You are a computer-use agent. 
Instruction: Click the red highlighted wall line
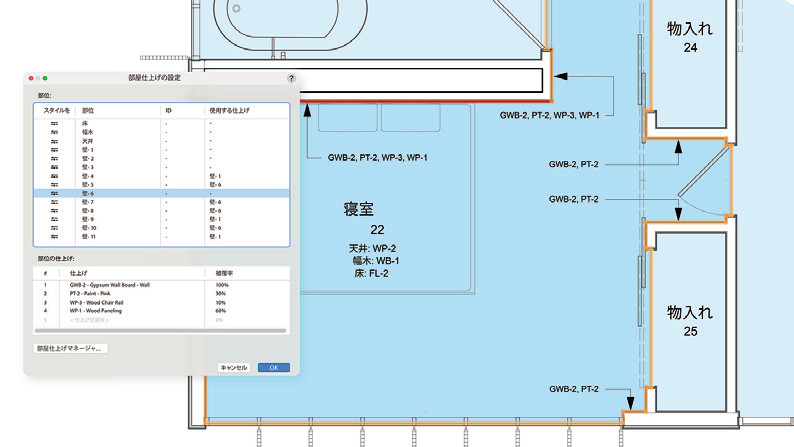[x=425, y=101]
